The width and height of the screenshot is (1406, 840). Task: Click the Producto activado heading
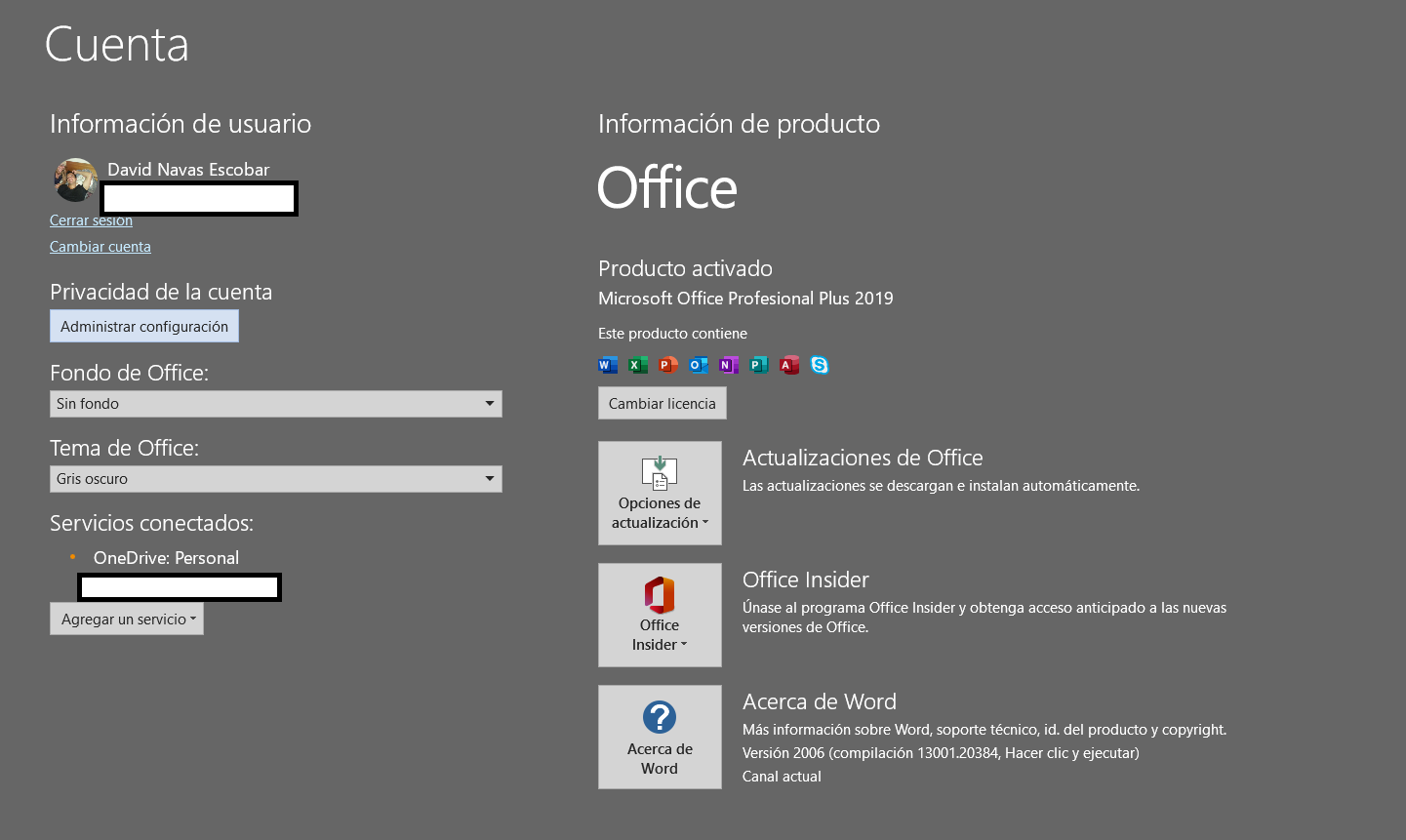(x=685, y=268)
